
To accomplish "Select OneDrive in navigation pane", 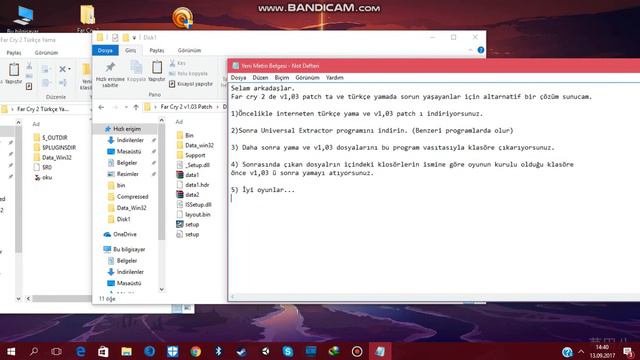I will point(124,234).
